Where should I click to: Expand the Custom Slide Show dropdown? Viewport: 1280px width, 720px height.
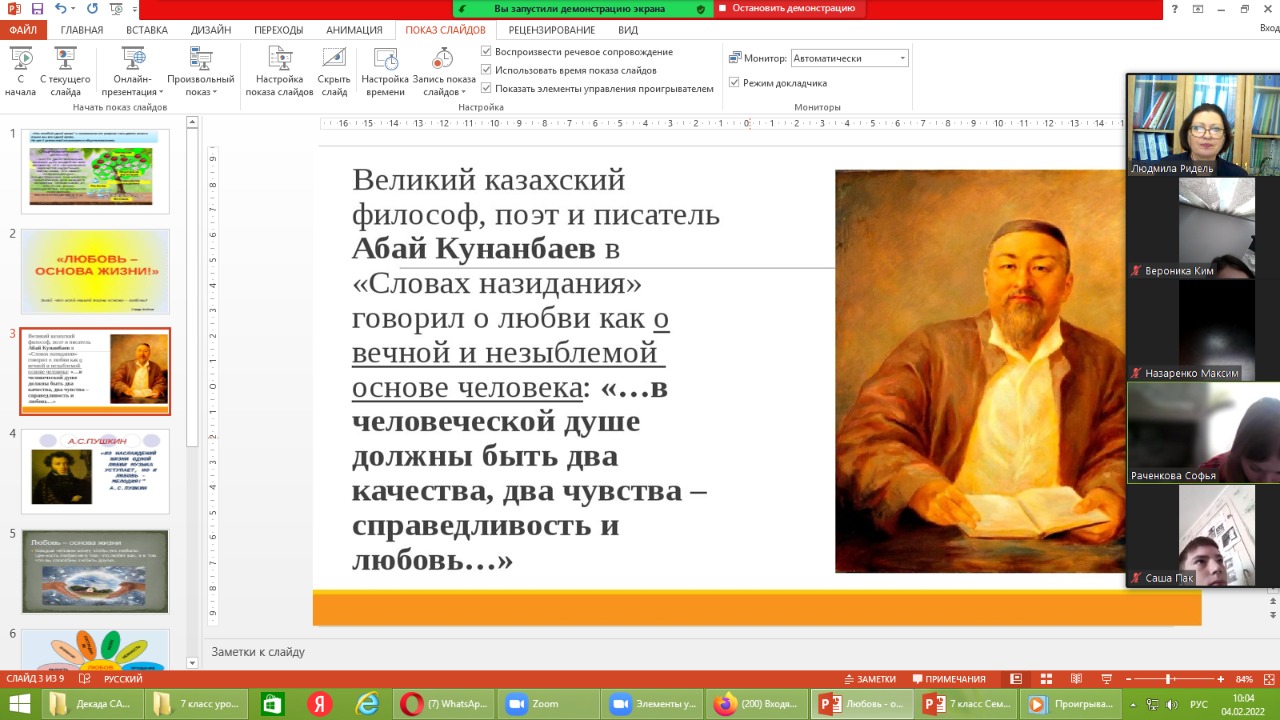coord(200,80)
